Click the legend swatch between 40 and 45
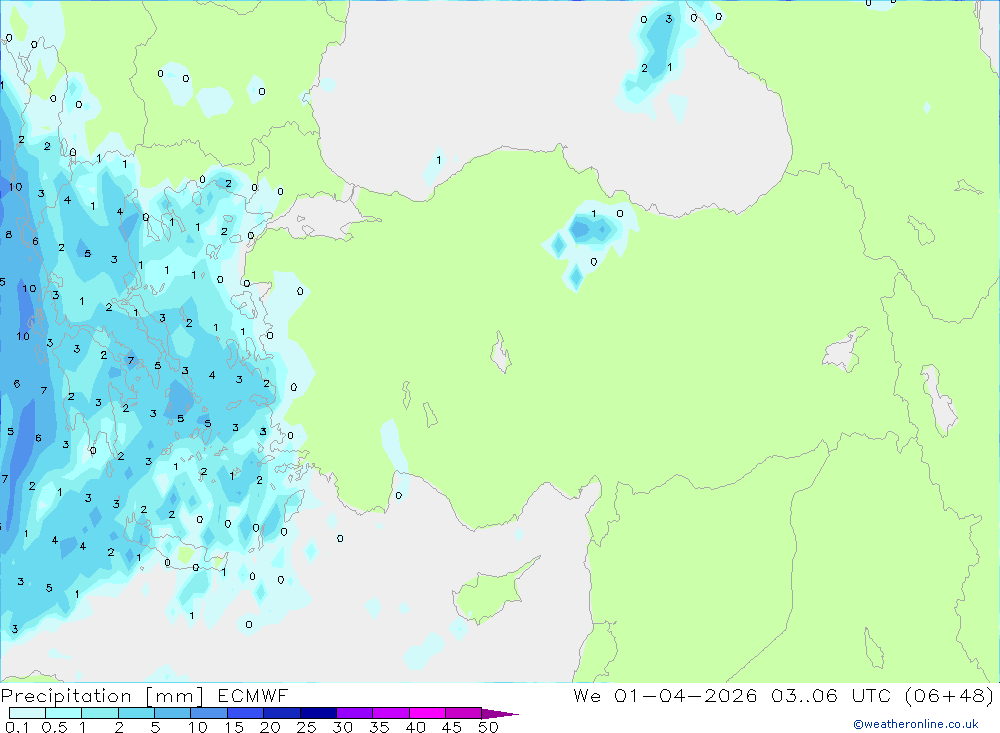Image resolution: width=1000 pixels, height=733 pixels. coord(427,713)
